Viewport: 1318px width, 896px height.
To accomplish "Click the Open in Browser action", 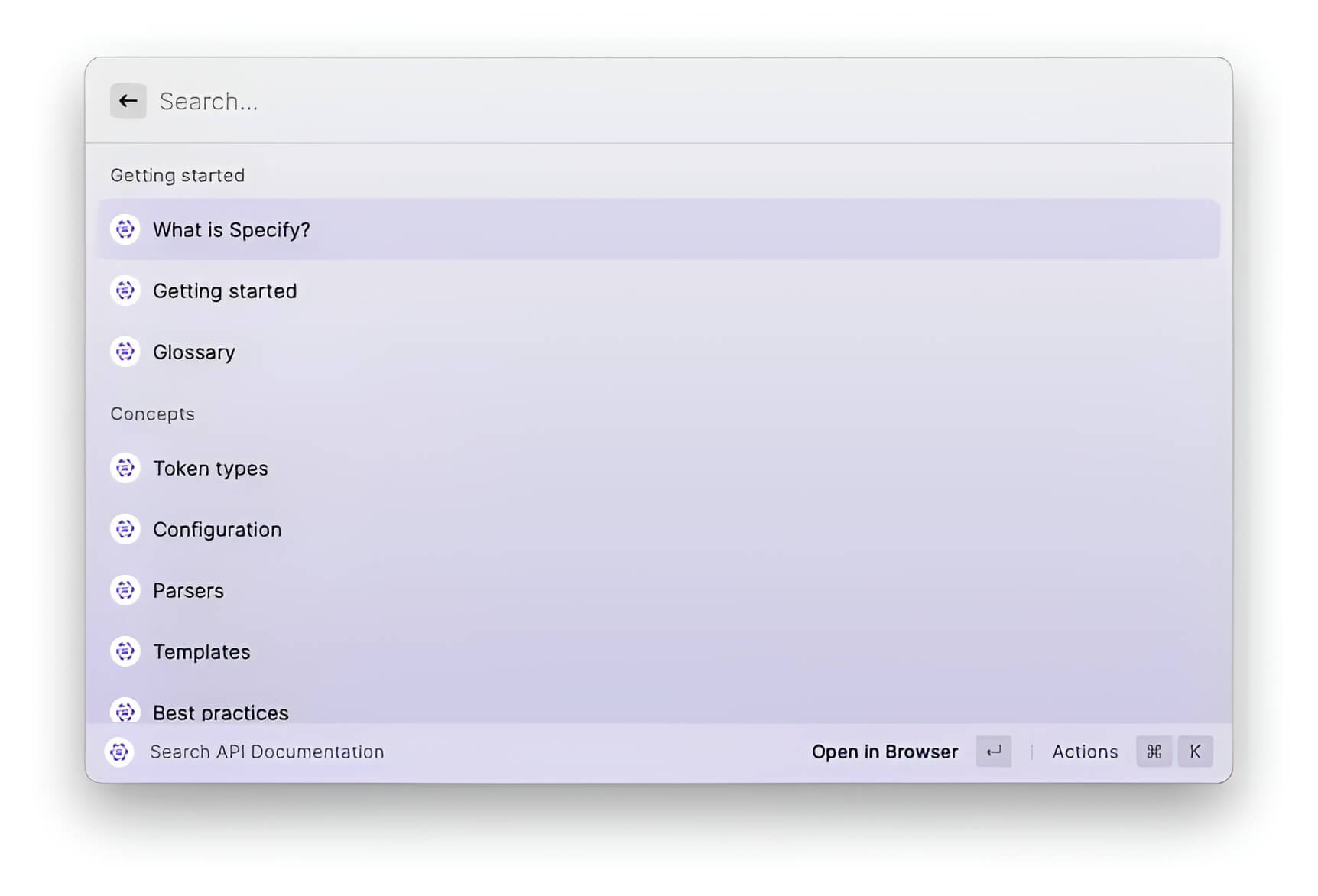I will pyautogui.click(x=885, y=752).
